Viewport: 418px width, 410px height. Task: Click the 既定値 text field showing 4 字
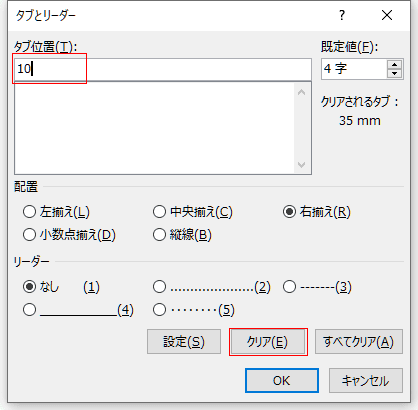(x=354, y=69)
